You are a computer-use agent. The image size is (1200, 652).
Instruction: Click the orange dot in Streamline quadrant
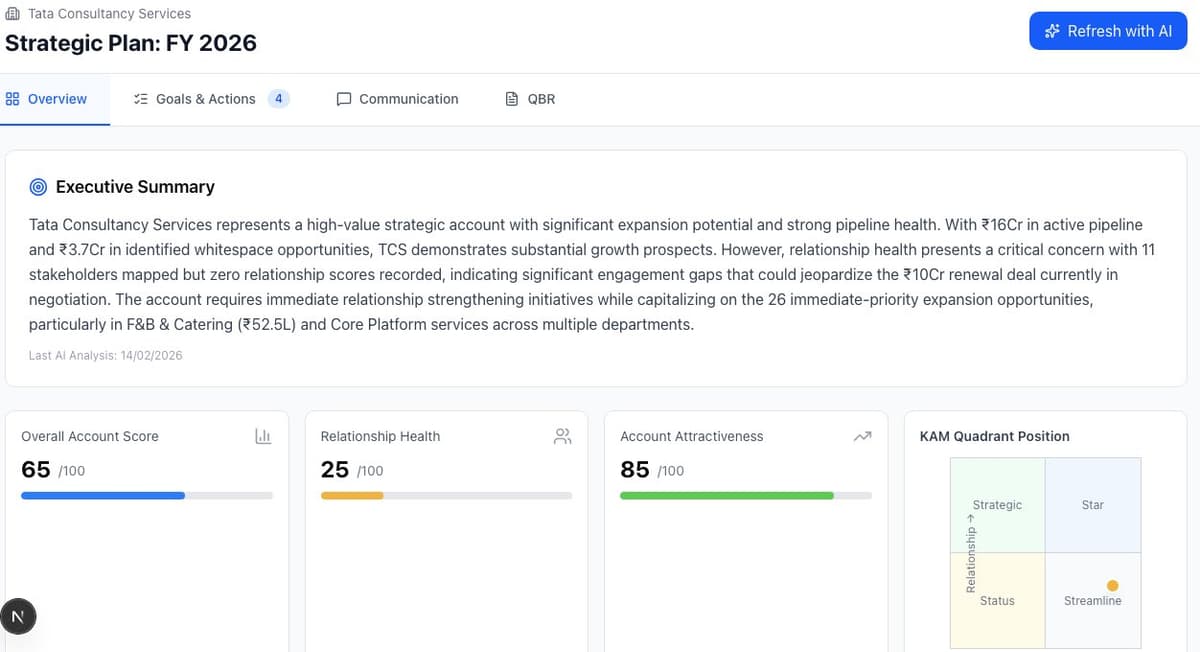click(x=1113, y=586)
